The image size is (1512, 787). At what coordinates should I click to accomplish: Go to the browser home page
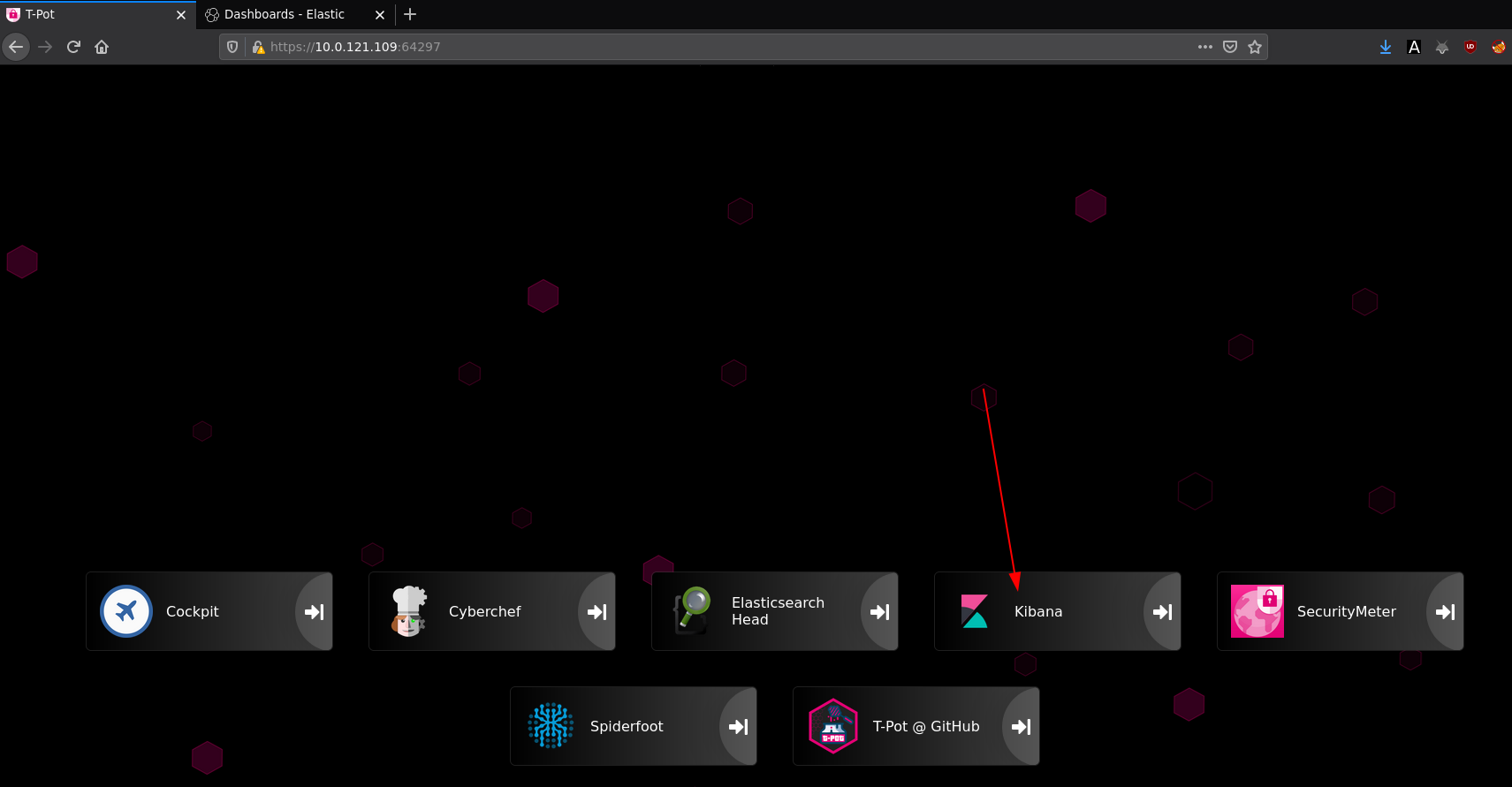(102, 47)
